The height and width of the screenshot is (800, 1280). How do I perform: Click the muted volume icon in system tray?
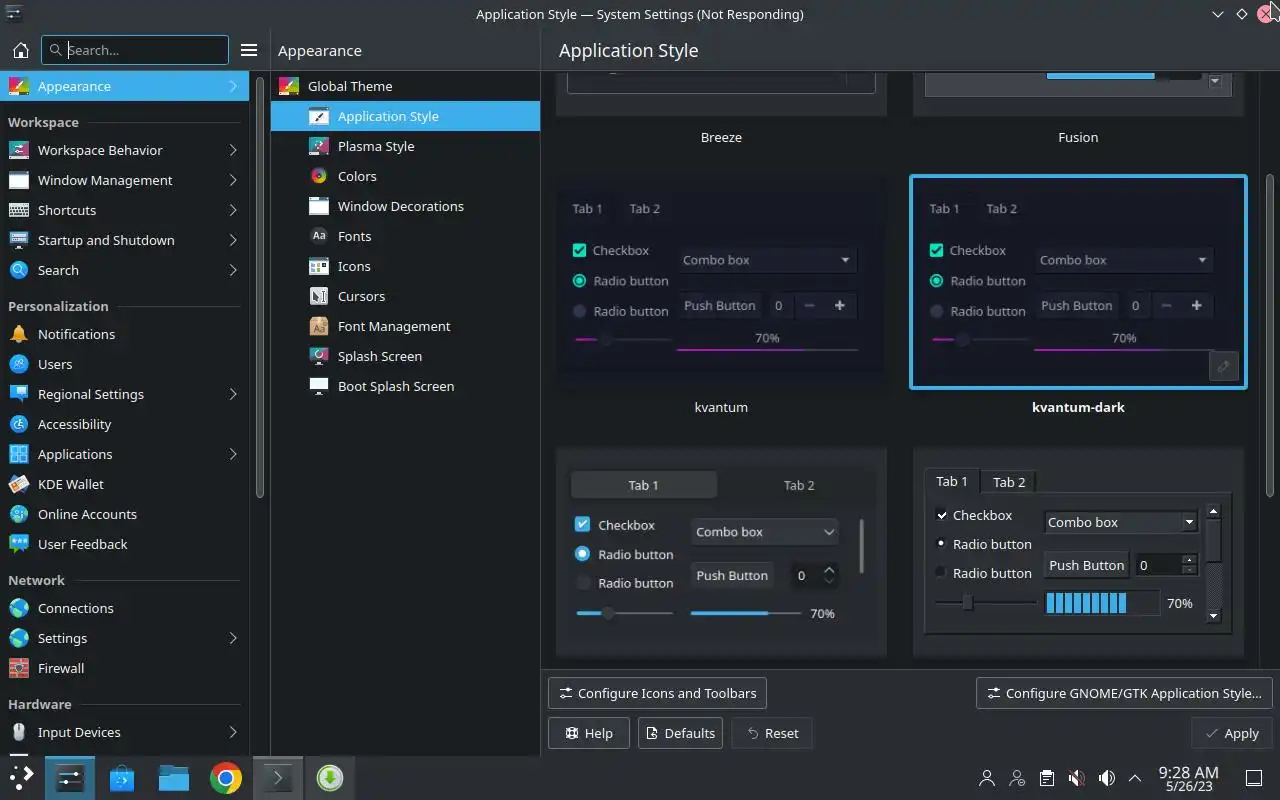point(1076,778)
